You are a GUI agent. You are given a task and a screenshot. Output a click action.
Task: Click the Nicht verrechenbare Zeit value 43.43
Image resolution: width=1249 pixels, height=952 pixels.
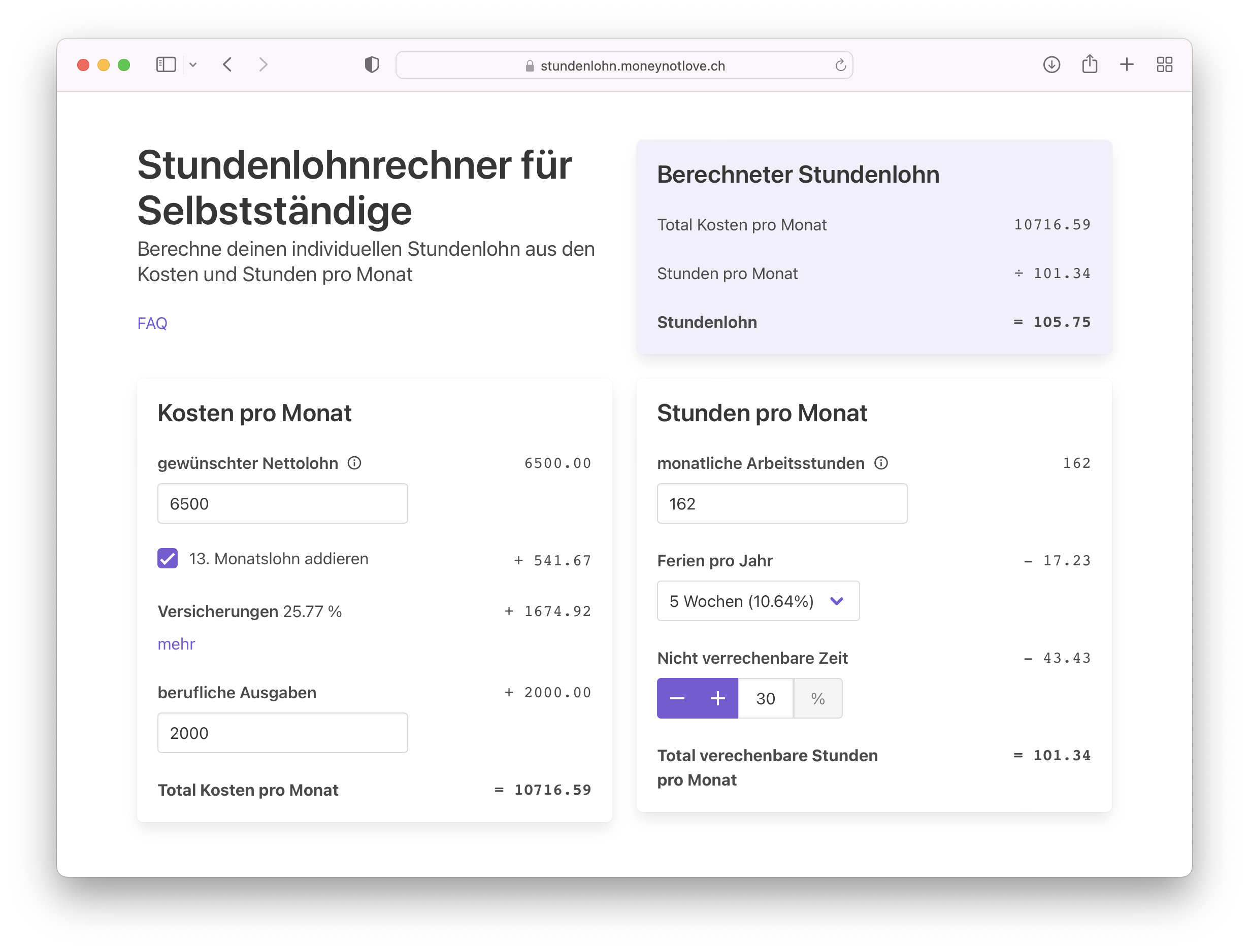click(x=1066, y=658)
